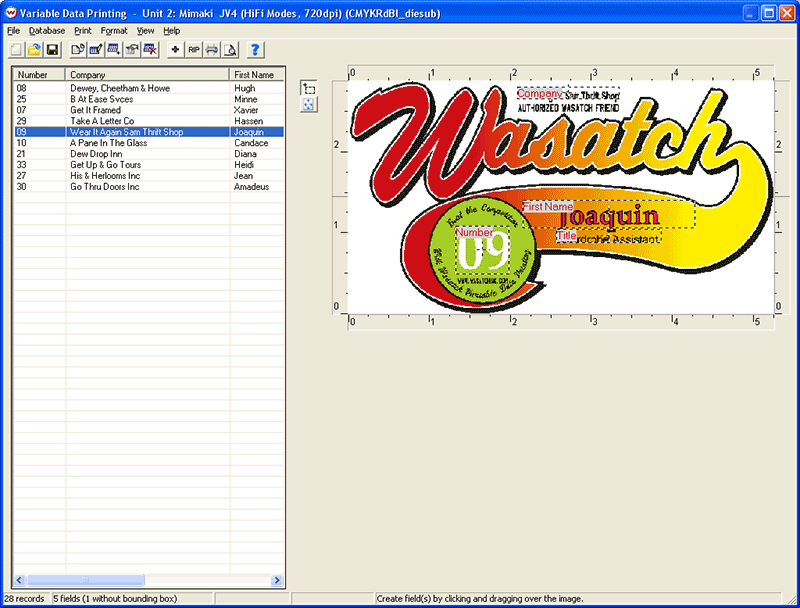The image size is (800, 608).
Task: Click the record list's right scroll arrow
Action: click(277, 580)
